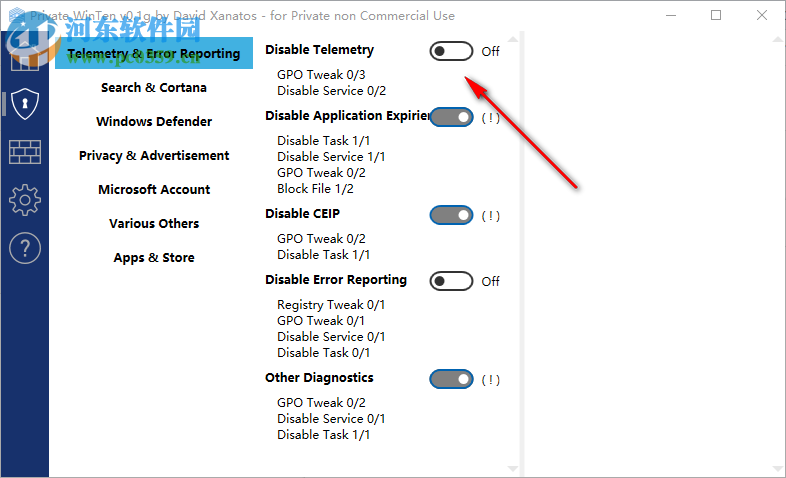Screen dimensions: 786x478
Task: Click the scroll down arrow of tweak list
Action: (514, 469)
